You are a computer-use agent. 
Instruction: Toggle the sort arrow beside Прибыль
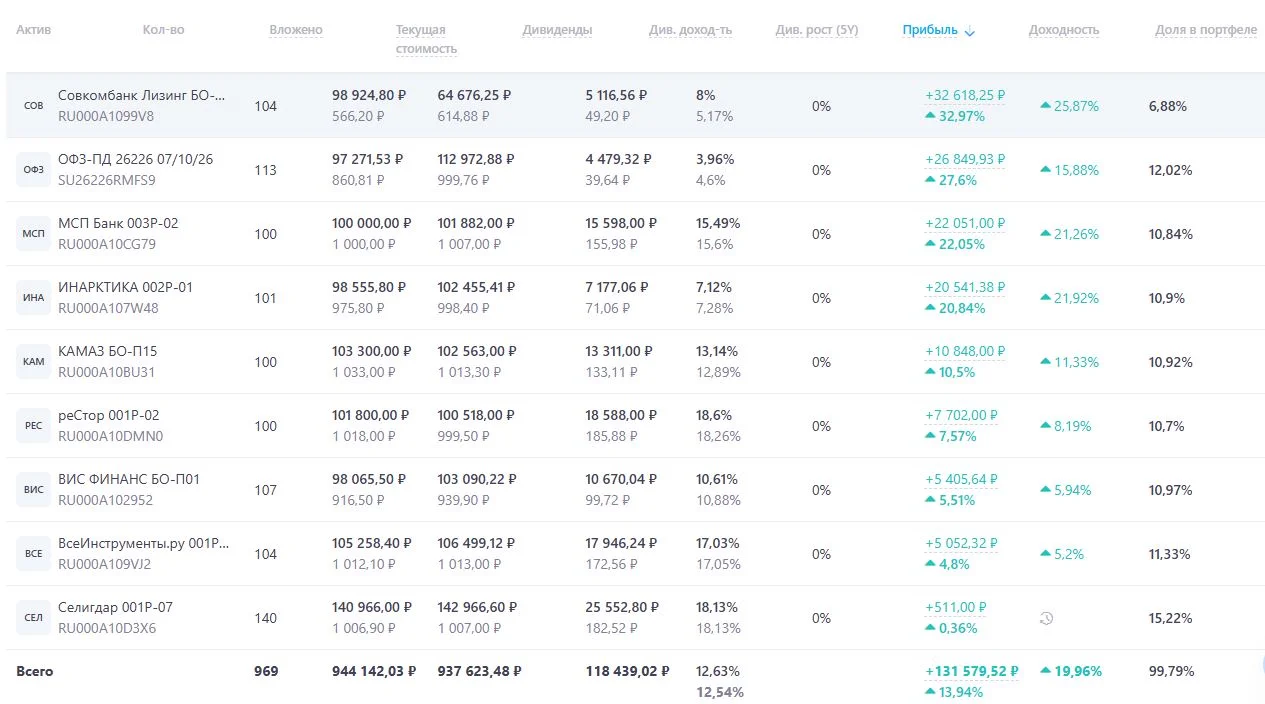(969, 31)
